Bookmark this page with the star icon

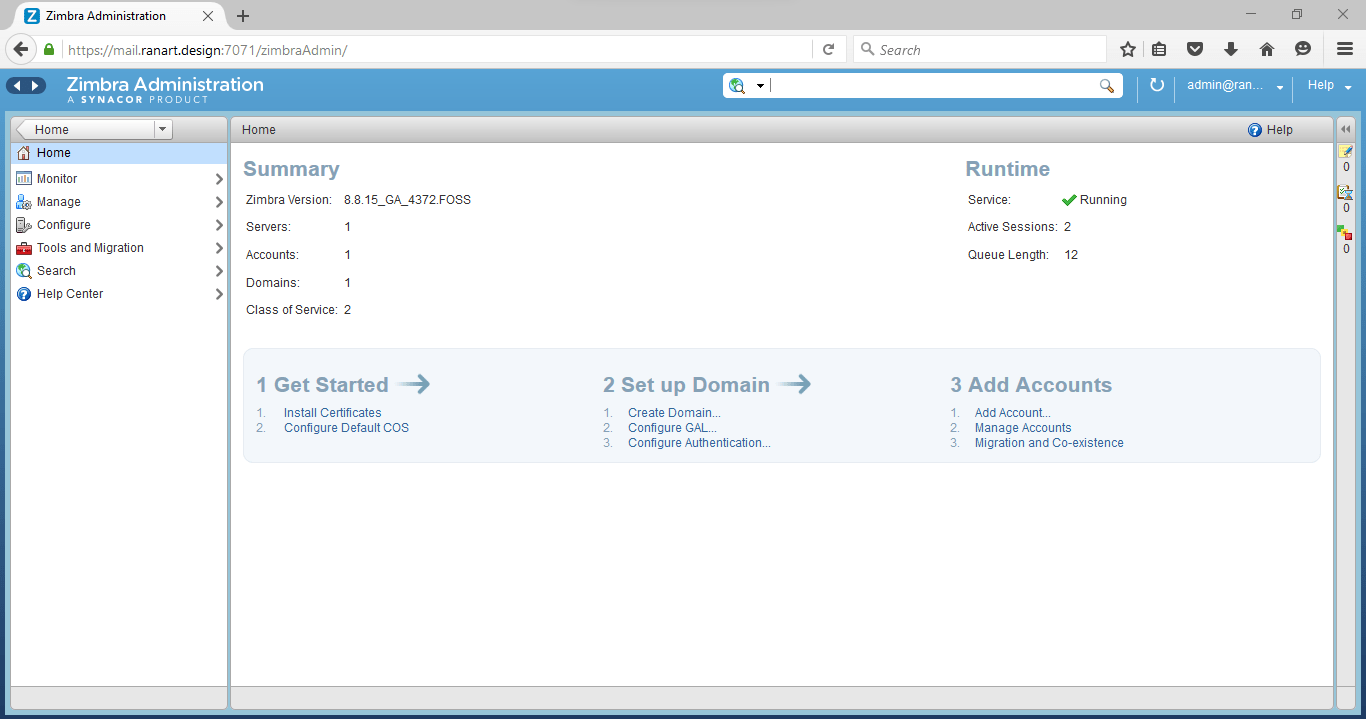pyautogui.click(x=1128, y=49)
